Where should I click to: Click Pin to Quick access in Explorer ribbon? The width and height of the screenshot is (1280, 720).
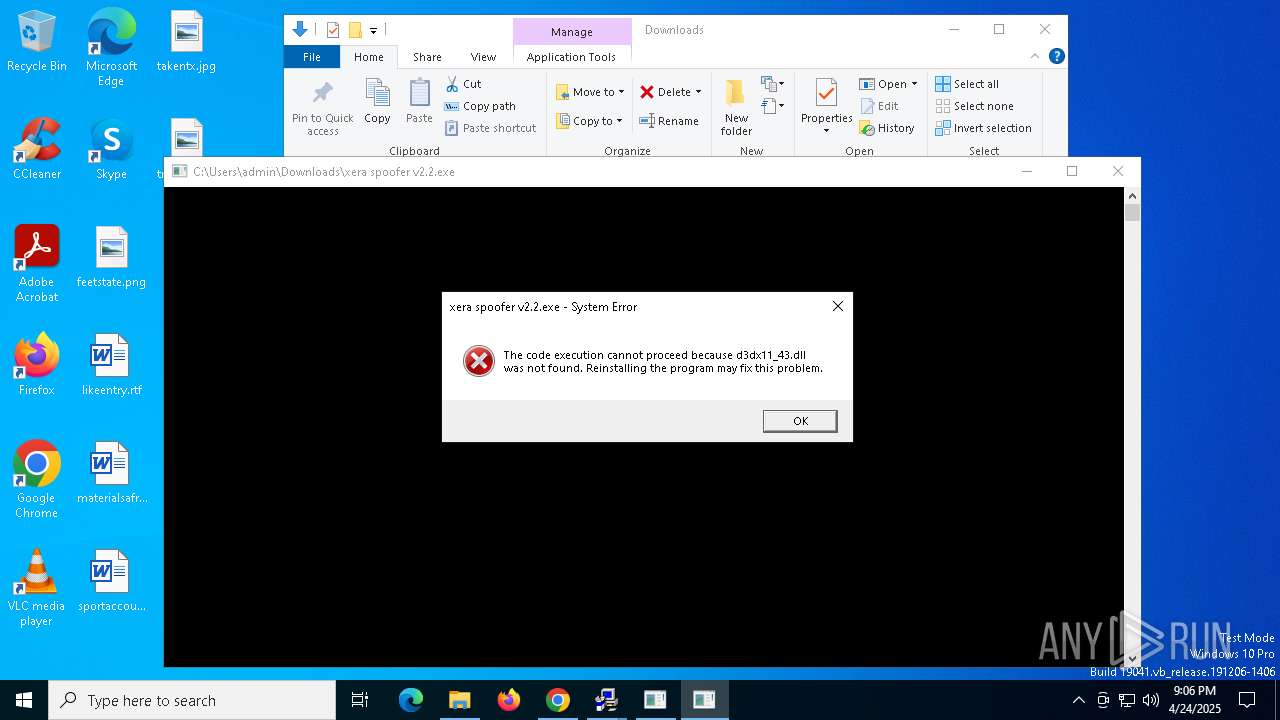coord(322,108)
